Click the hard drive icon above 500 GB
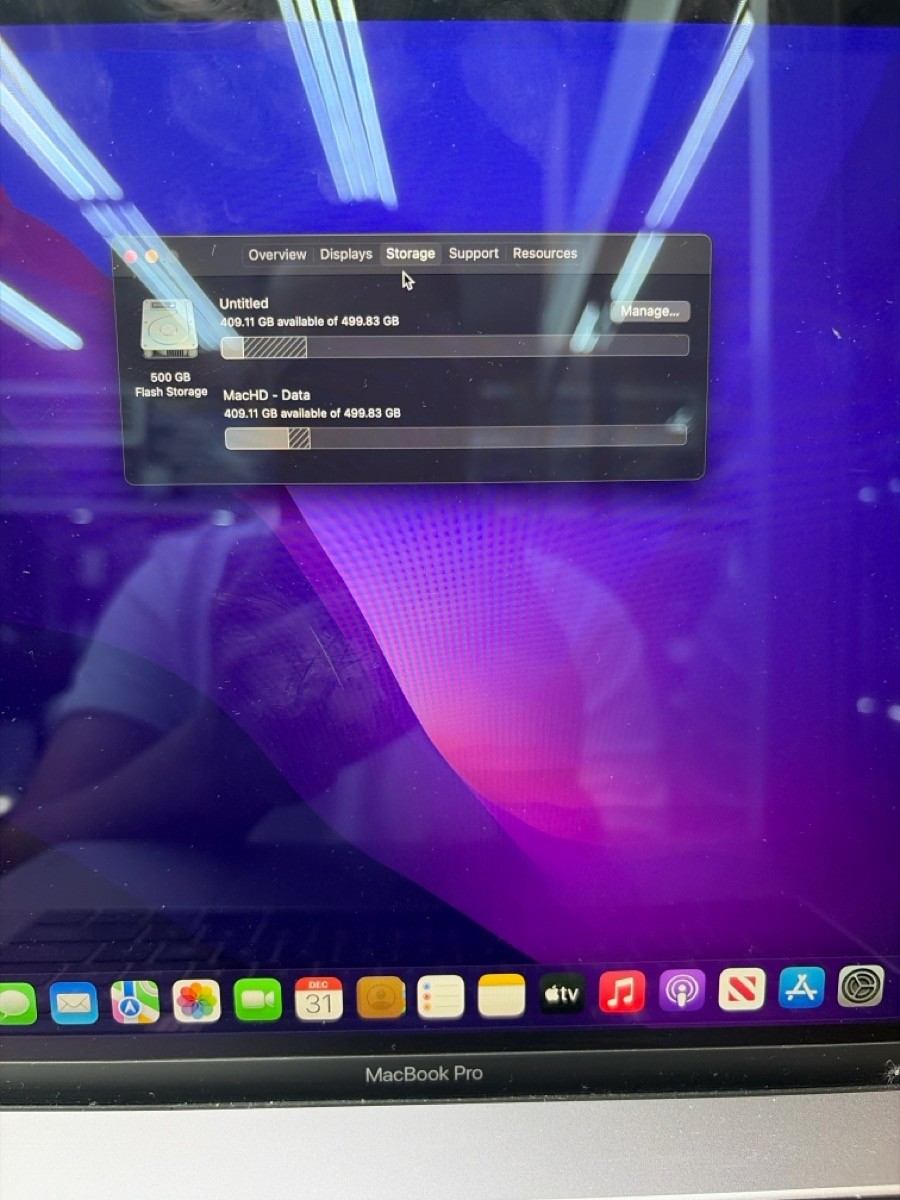900x1200 pixels. click(167, 328)
